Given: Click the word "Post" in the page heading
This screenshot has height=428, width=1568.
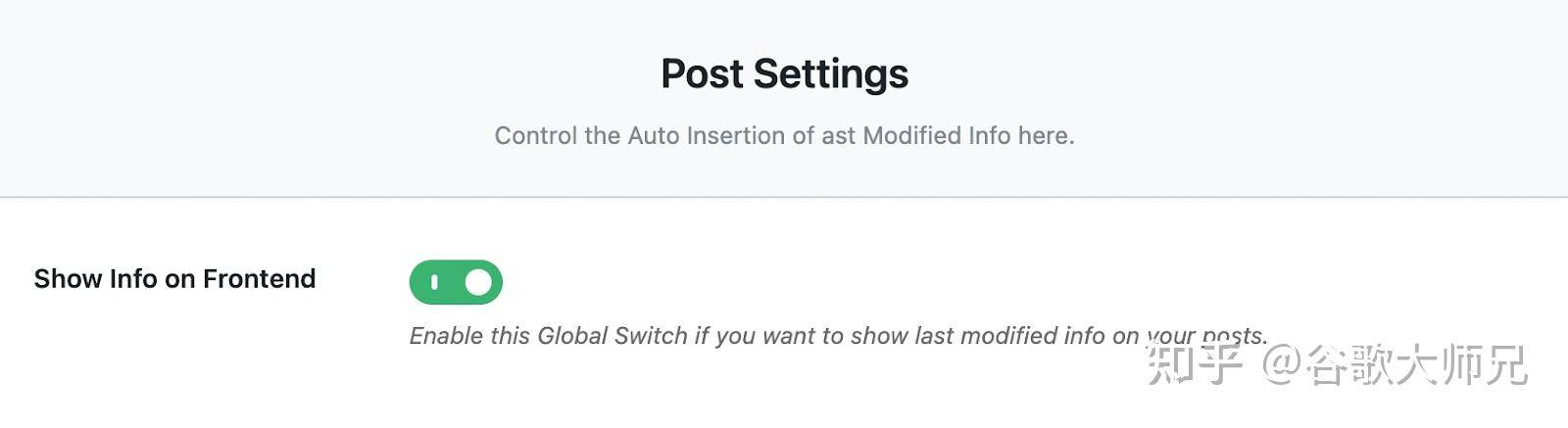Looking at the screenshot, I should pyautogui.click(x=702, y=73).
